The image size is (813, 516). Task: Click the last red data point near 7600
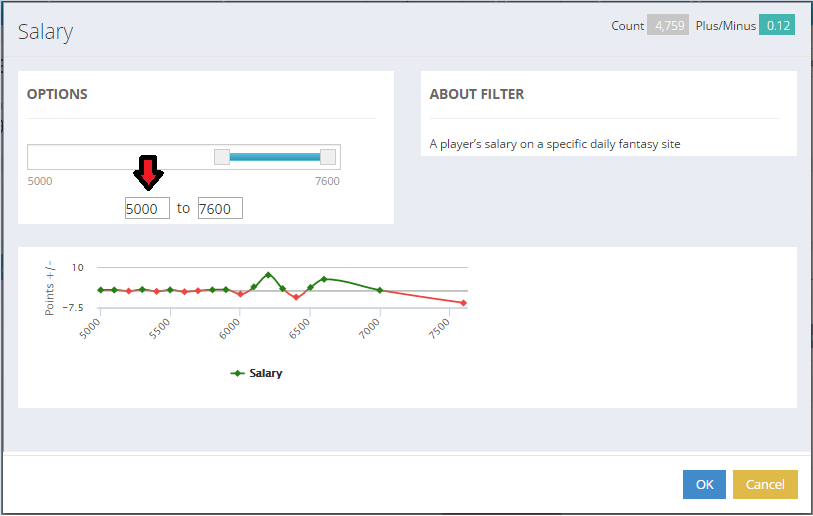[x=464, y=303]
